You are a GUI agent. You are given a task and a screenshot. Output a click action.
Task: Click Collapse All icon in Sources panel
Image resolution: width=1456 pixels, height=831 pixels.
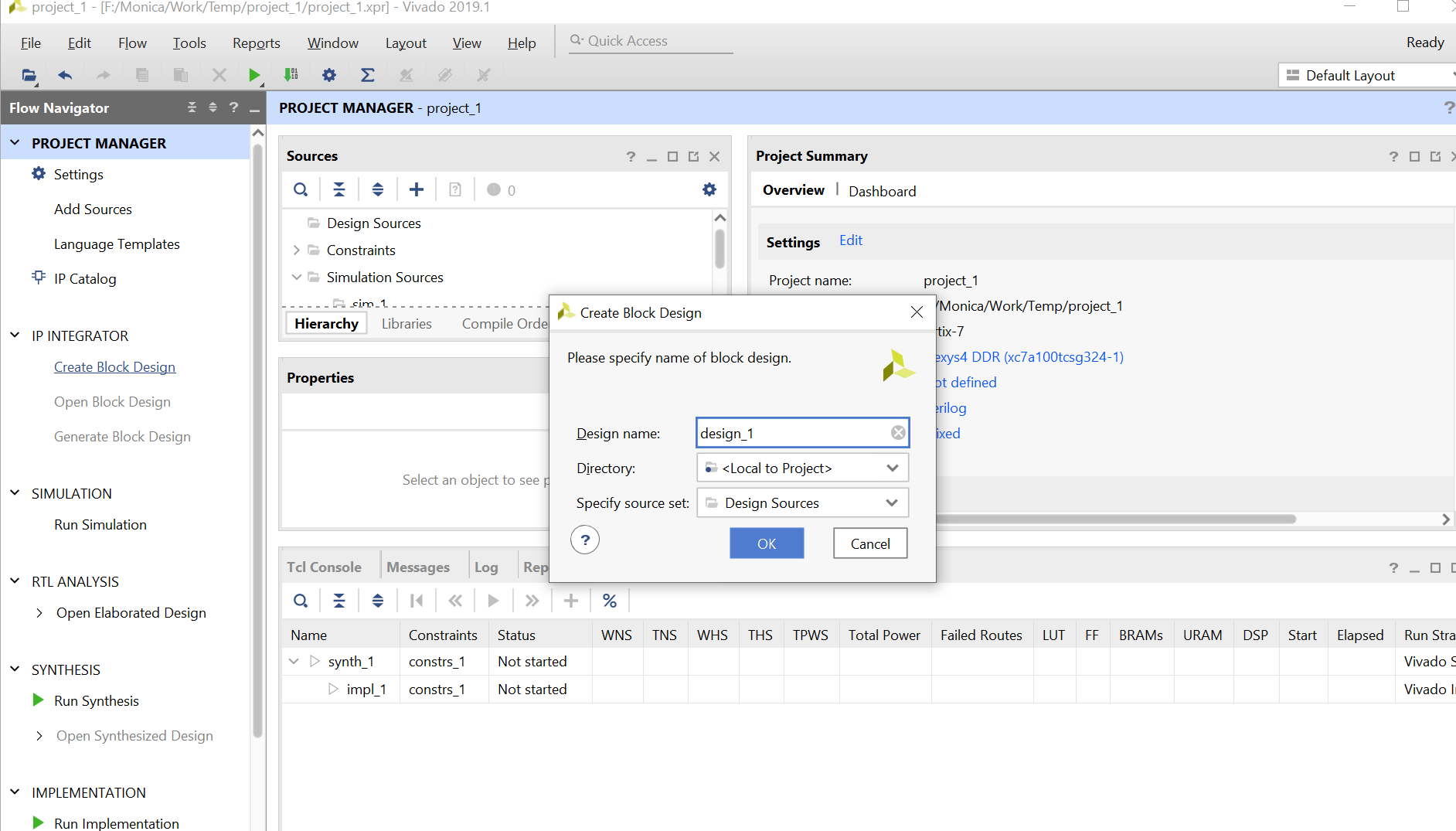(339, 189)
